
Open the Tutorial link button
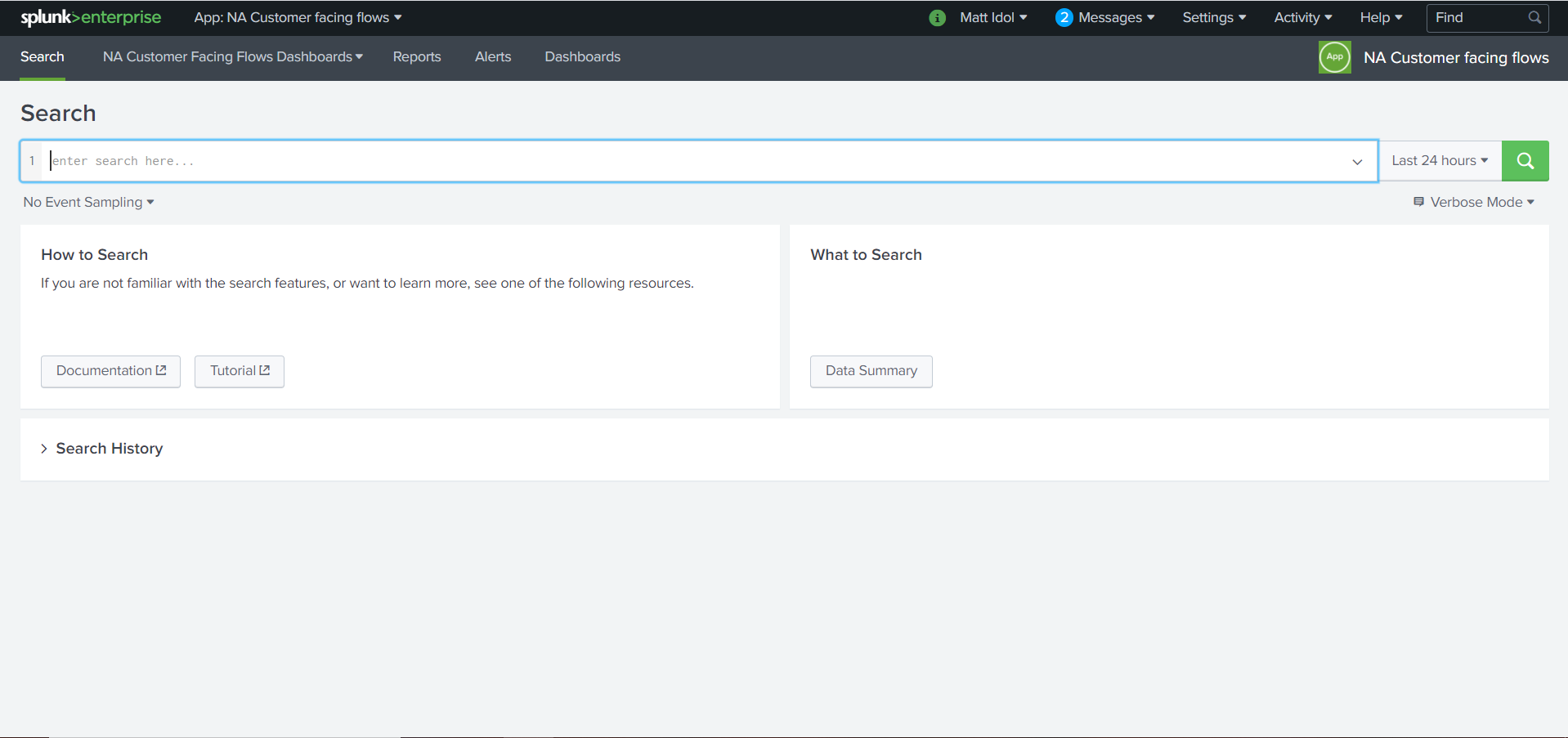pyautogui.click(x=240, y=371)
